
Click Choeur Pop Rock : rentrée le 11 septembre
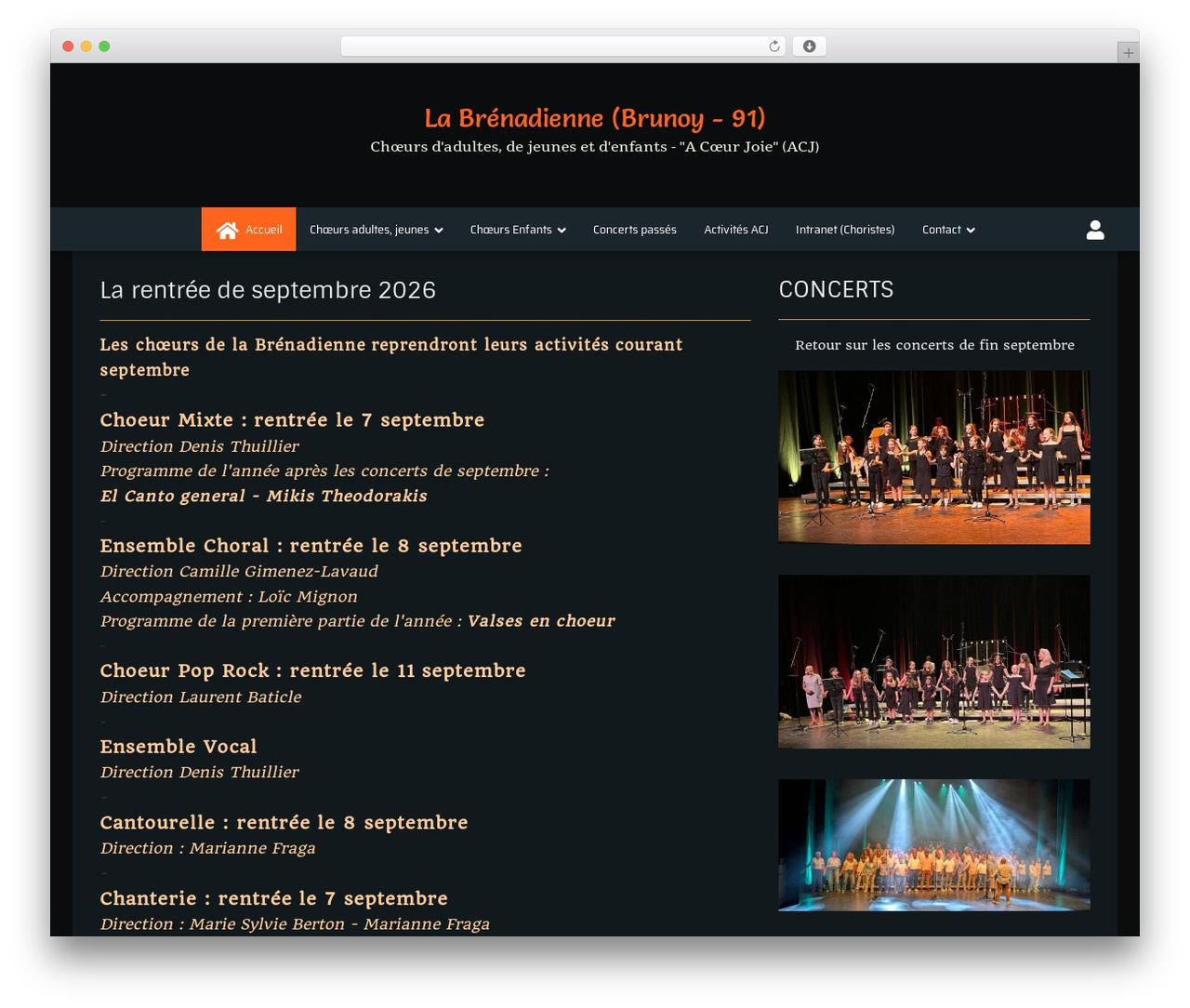click(312, 670)
